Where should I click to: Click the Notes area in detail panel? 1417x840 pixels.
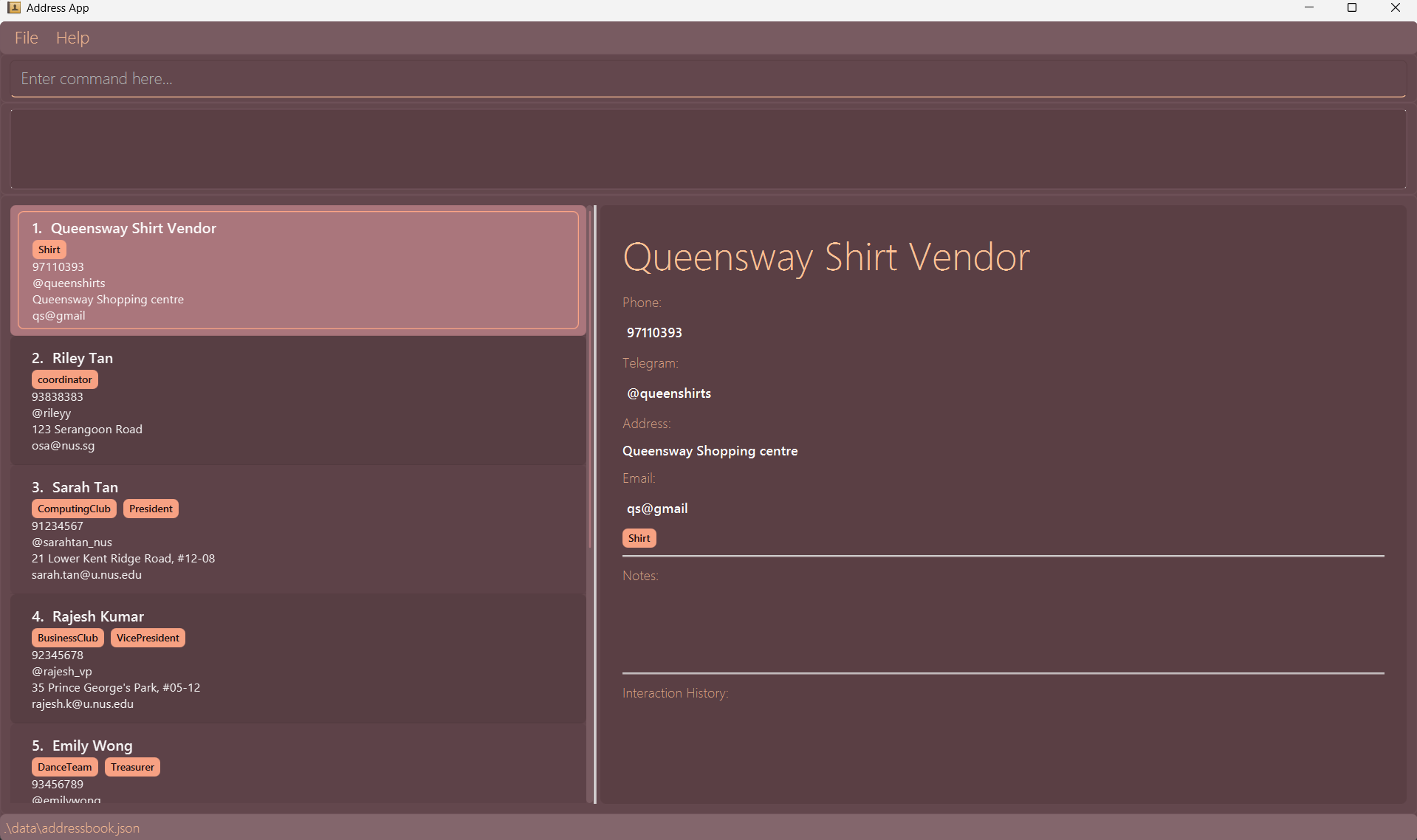pyautogui.click(x=1002, y=620)
